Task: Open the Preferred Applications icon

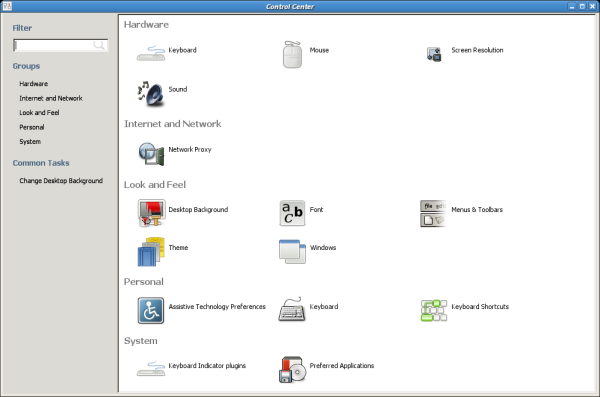Action: tap(292, 369)
